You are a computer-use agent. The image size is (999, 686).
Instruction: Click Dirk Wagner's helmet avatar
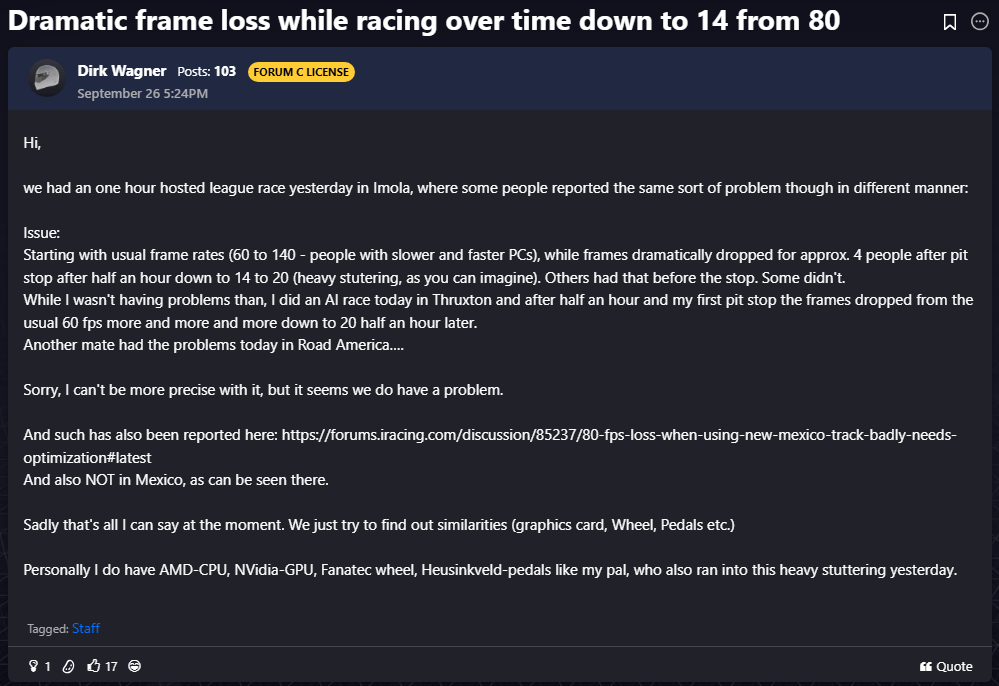pyautogui.click(x=46, y=79)
